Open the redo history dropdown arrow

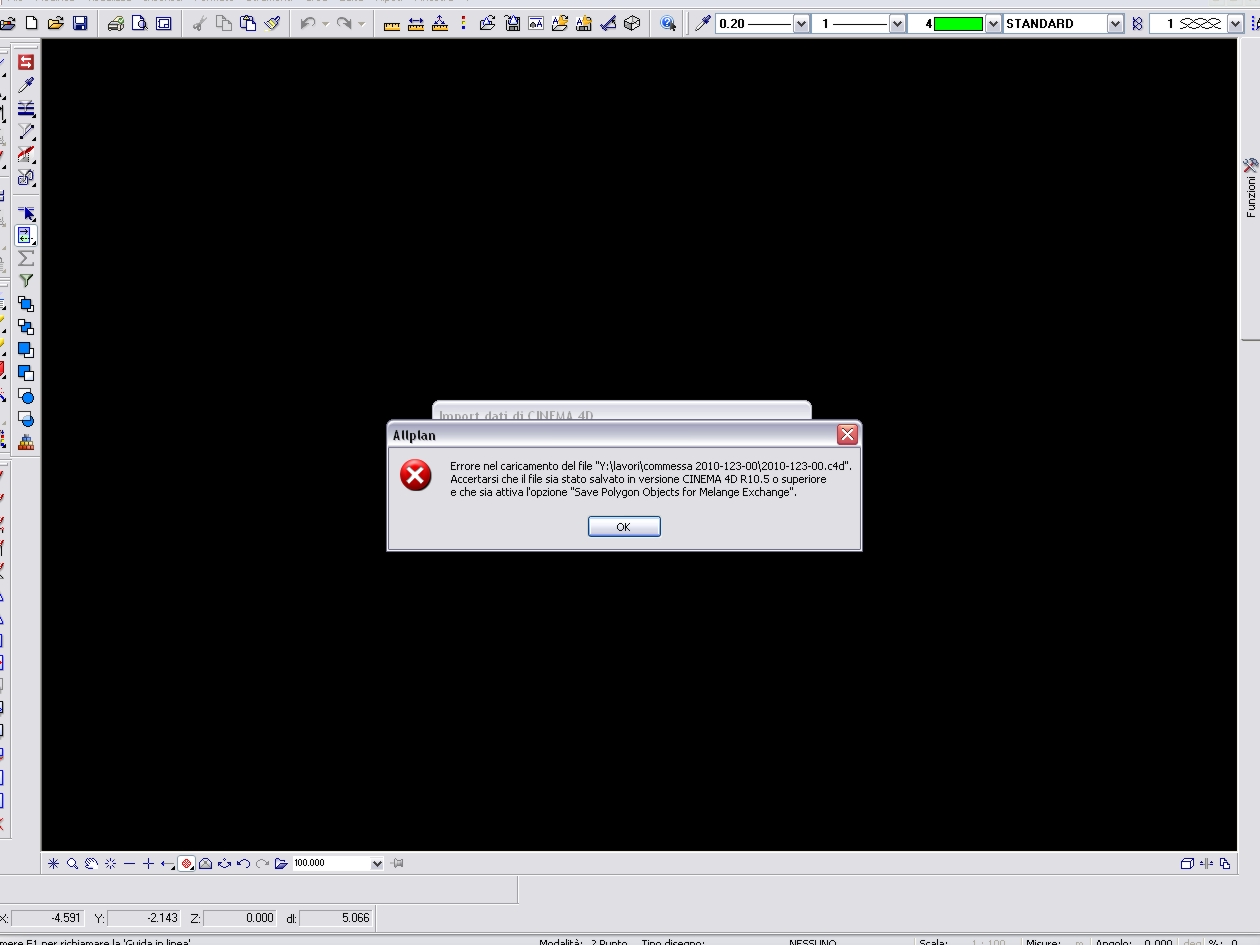tap(361, 23)
